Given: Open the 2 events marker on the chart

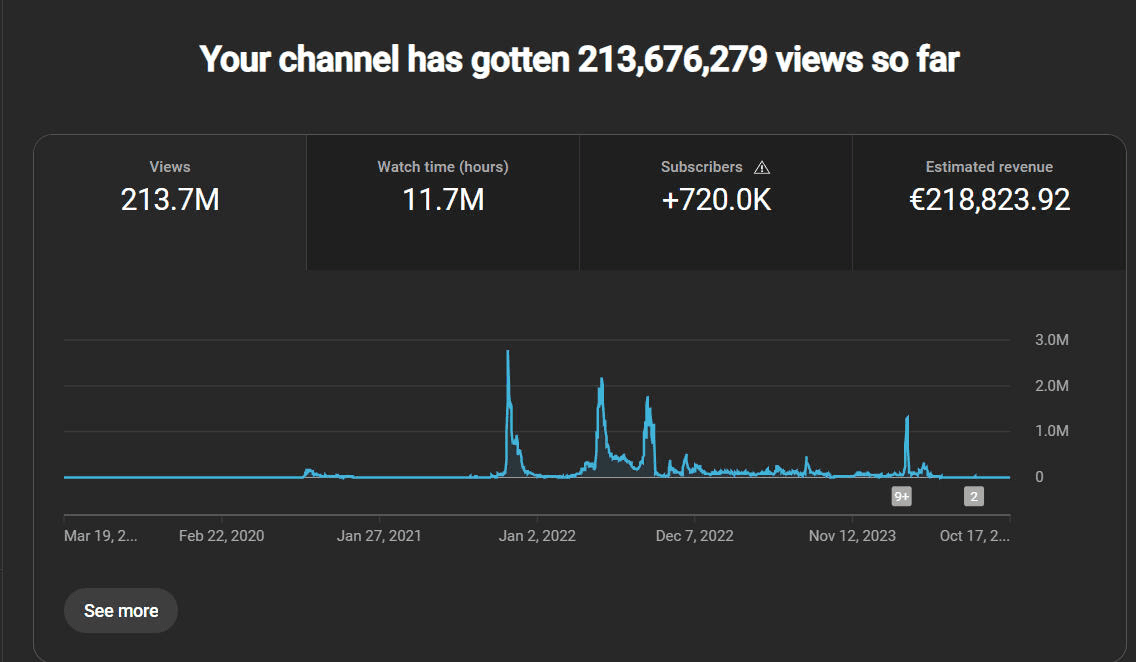Looking at the screenshot, I should coord(972,496).
